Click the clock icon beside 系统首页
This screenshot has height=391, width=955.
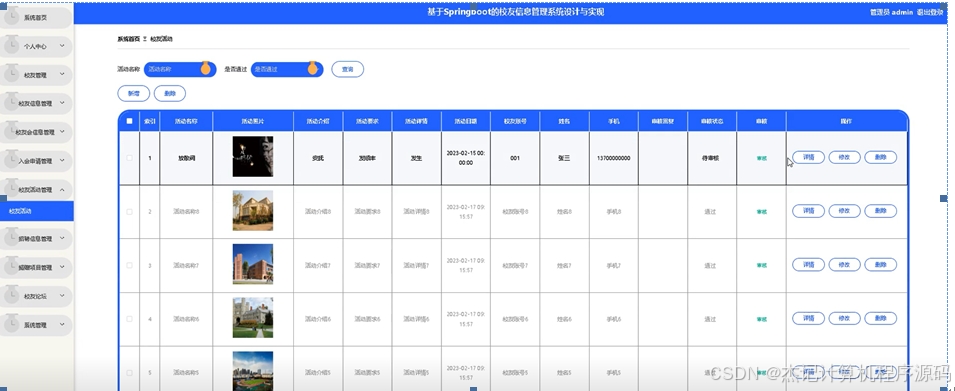coord(11,17)
